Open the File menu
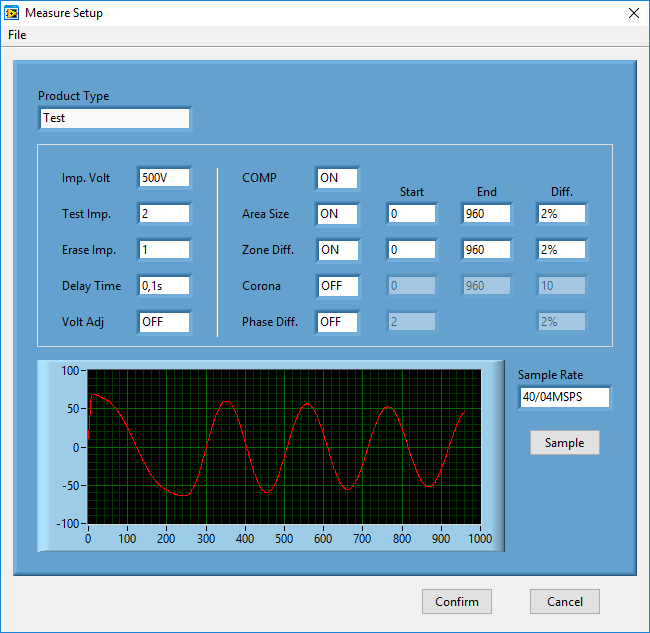The image size is (650, 633). 17,35
